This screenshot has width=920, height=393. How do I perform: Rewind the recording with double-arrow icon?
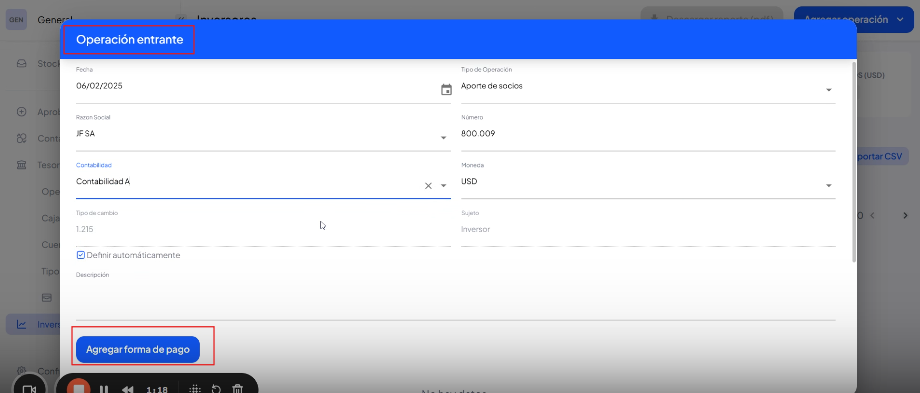[127, 389]
